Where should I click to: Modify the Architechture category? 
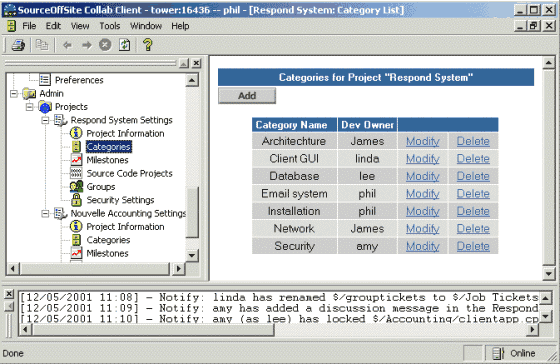(423, 141)
